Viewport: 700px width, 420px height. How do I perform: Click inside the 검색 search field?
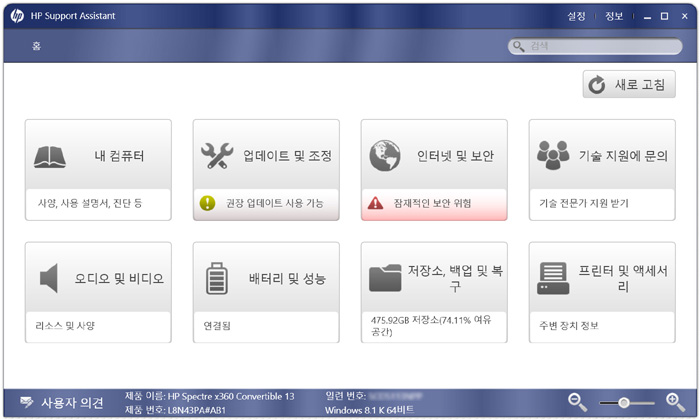click(x=600, y=46)
